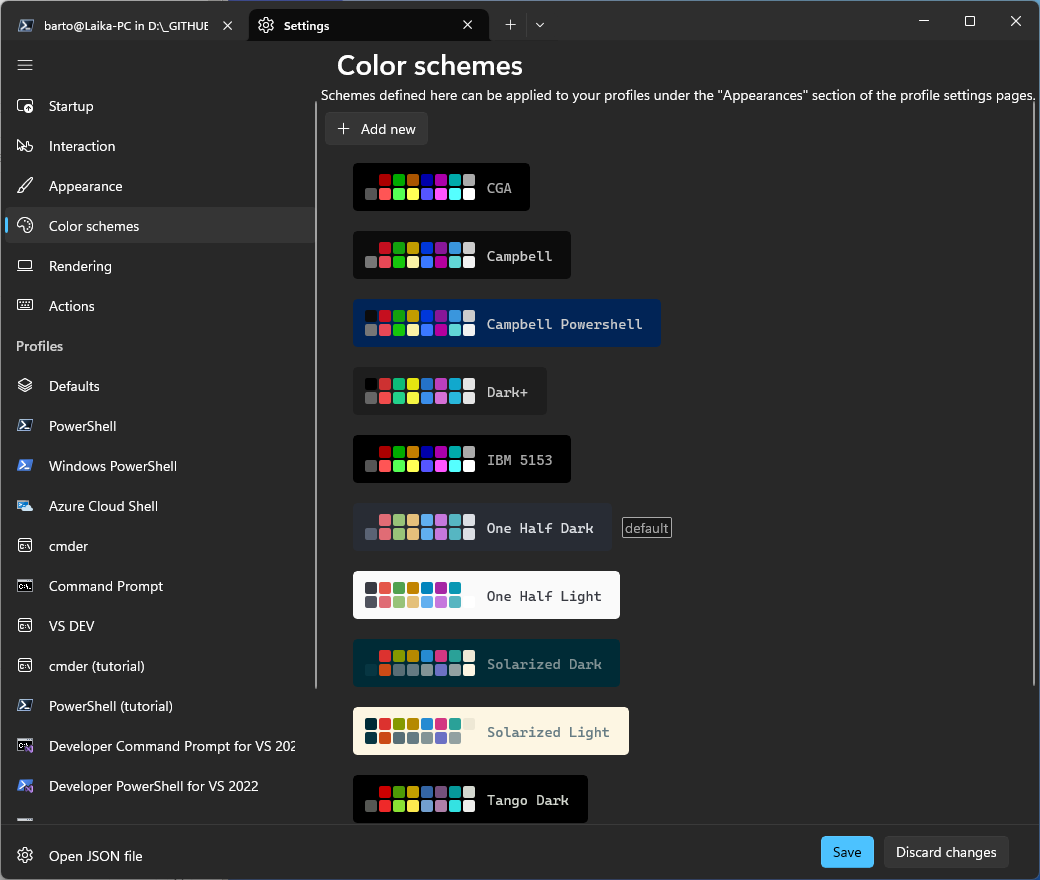Click the hamburger navigation menu icon
The width and height of the screenshot is (1040, 880).
pos(26,65)
